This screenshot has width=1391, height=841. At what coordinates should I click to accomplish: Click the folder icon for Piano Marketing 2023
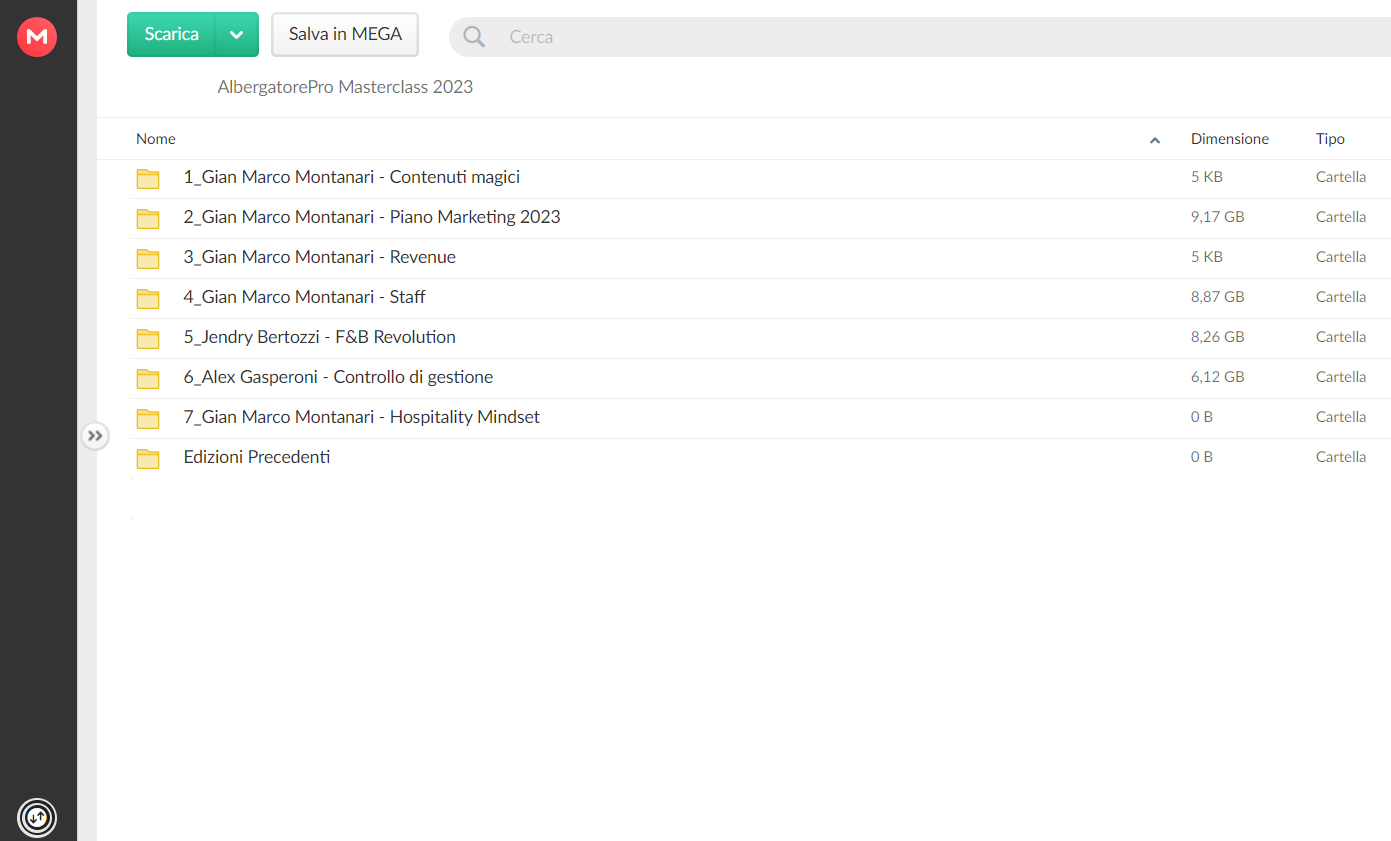148,219
